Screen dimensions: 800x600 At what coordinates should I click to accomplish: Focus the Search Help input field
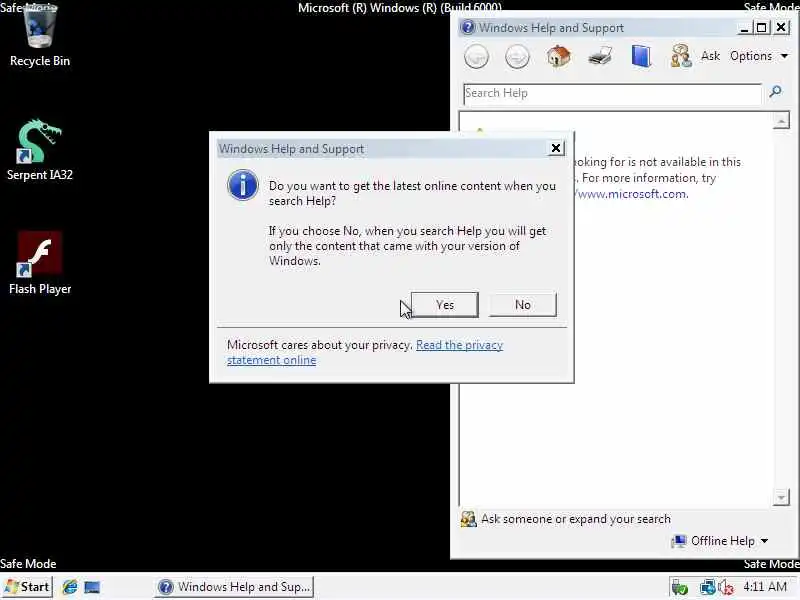(x=612, y=93)
